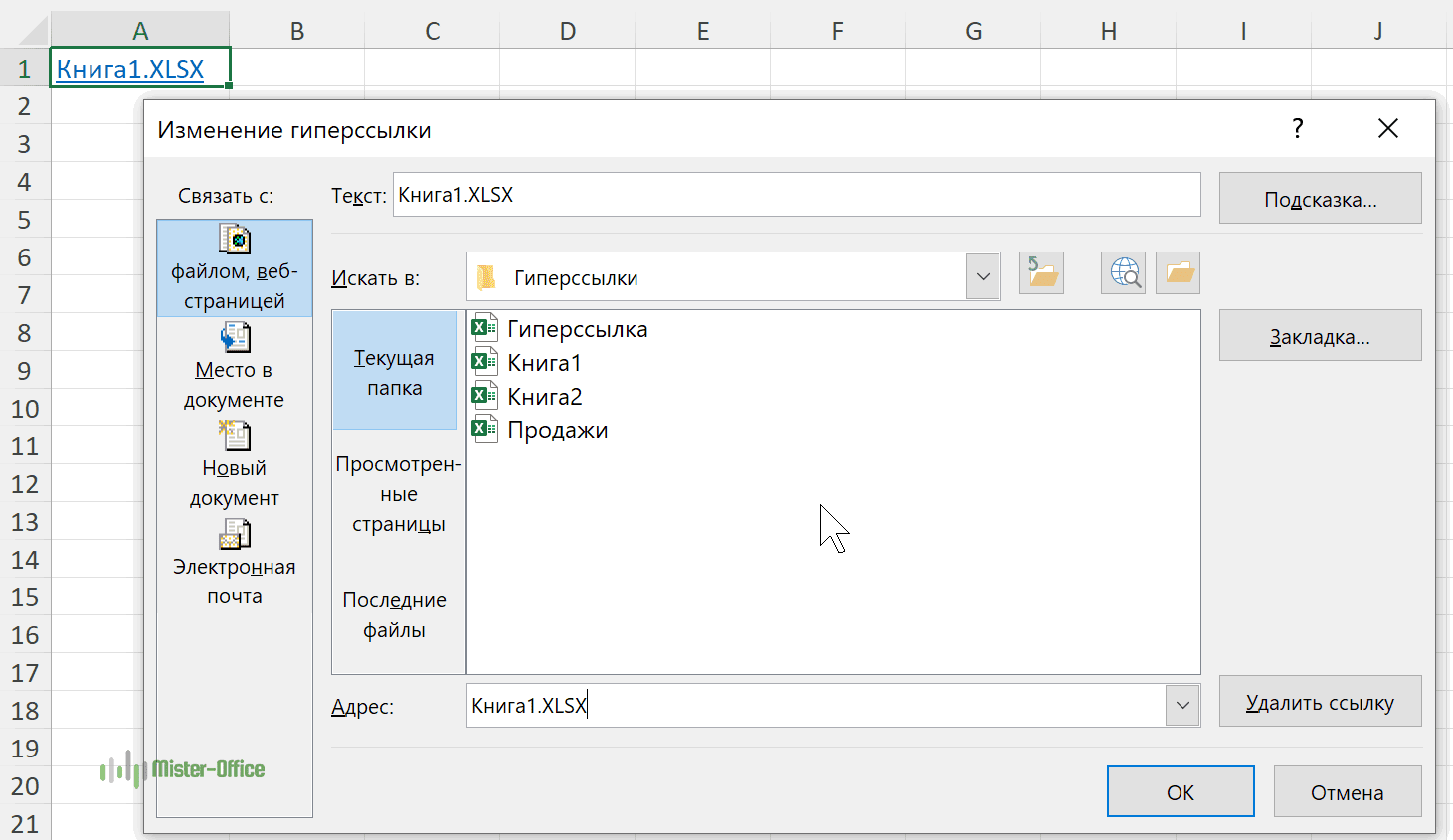
Task: Click the 'Up one folder' icon
Action: tap(1041, 273)
